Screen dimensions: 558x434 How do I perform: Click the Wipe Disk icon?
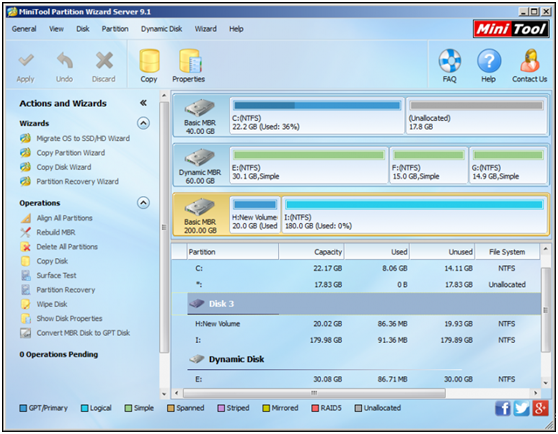[x=26, y=304]
